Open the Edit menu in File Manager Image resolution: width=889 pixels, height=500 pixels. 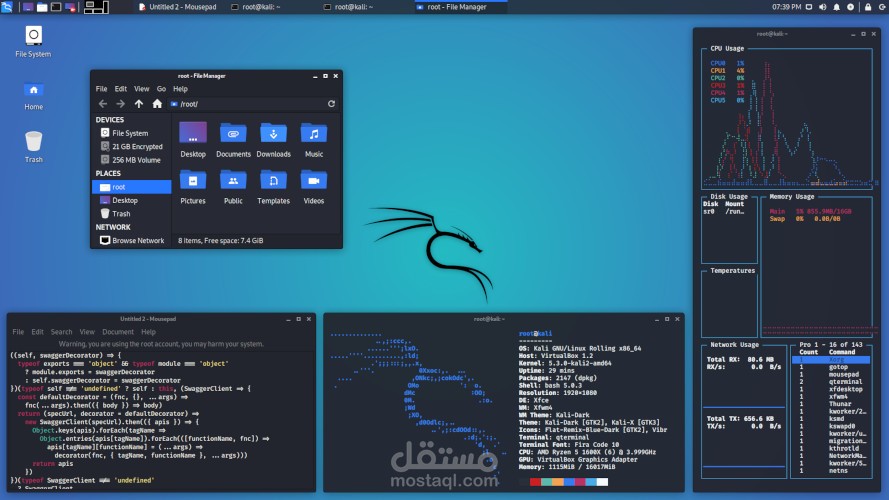coord(121,89)
